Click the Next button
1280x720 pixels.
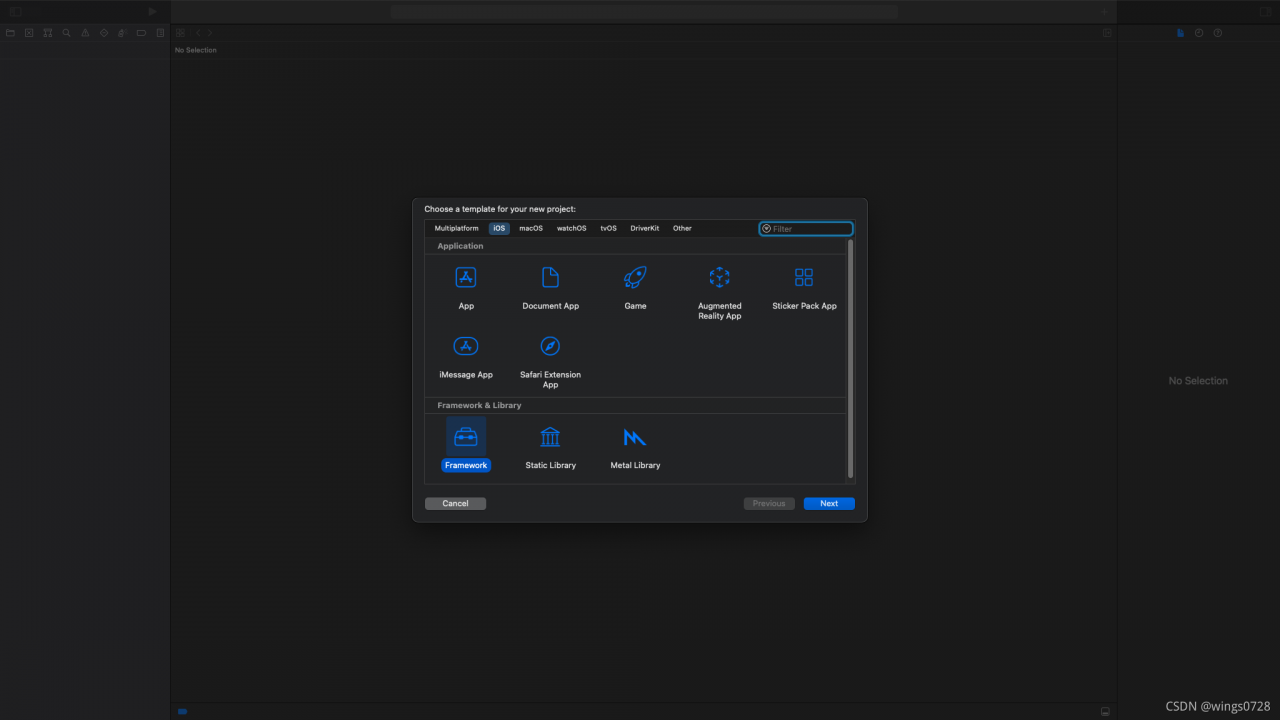(x=829, y=503)
